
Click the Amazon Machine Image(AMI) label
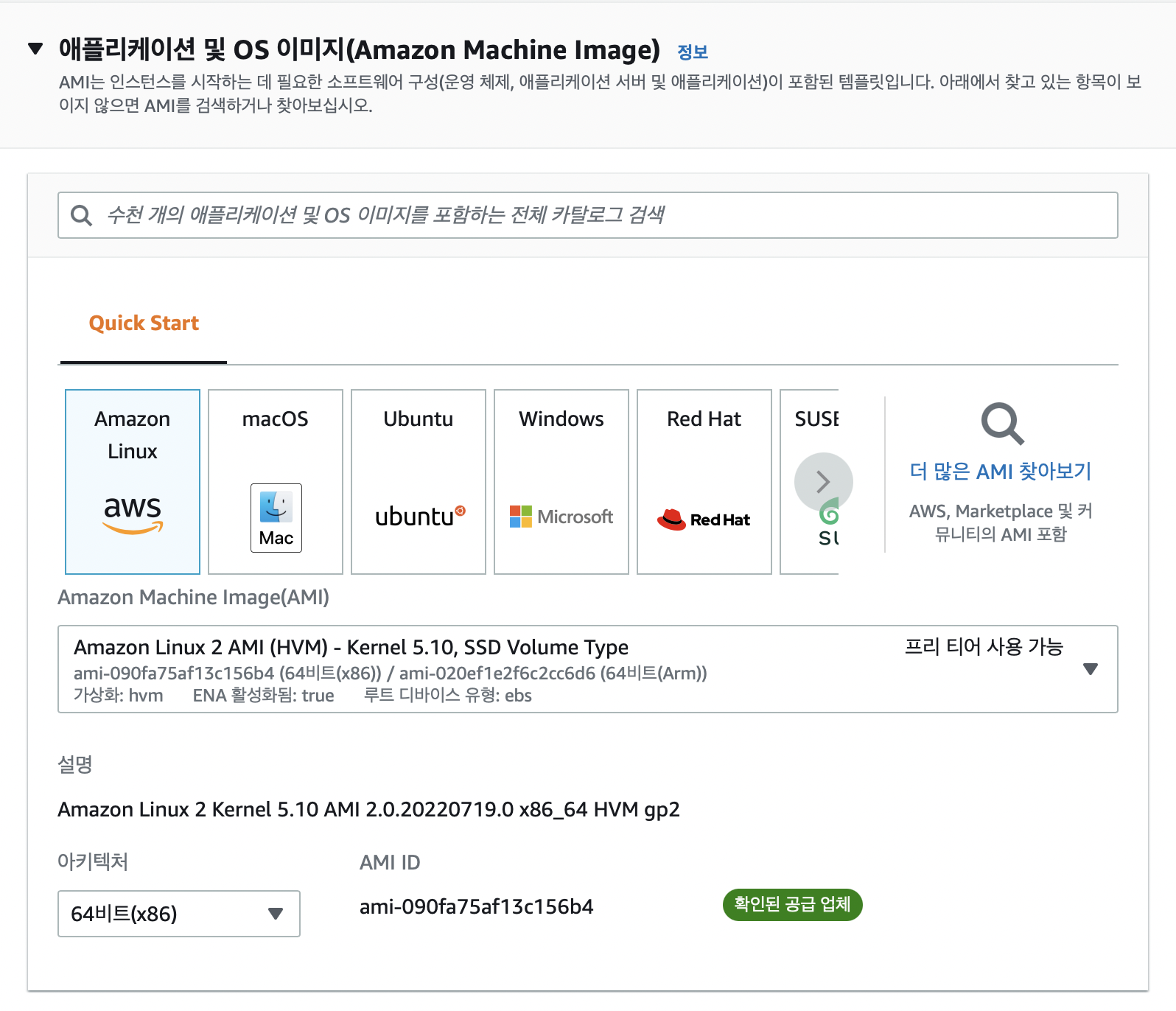pos(194,598)
